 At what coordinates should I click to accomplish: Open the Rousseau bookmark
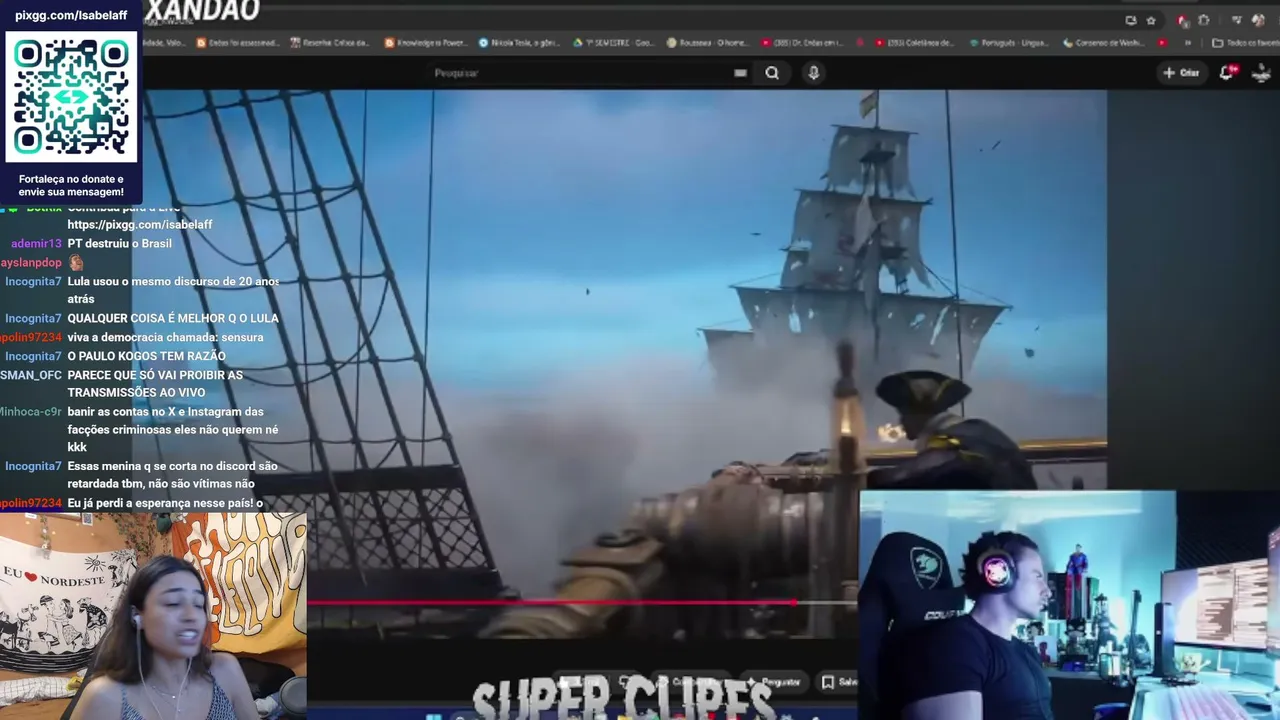coord(706,43)
